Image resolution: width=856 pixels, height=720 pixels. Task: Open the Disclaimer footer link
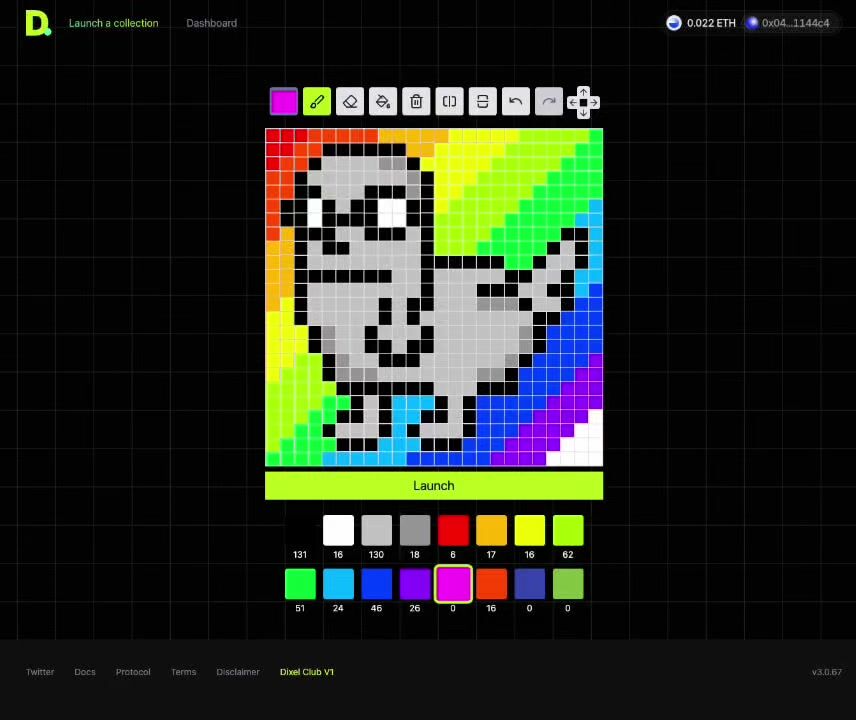238,672
